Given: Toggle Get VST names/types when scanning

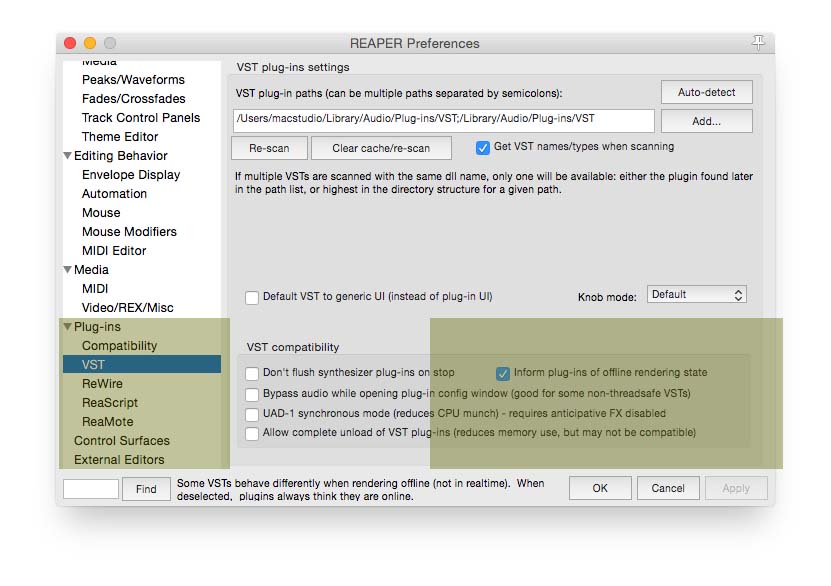Looking at the screenshot, I should coord(482,147).
